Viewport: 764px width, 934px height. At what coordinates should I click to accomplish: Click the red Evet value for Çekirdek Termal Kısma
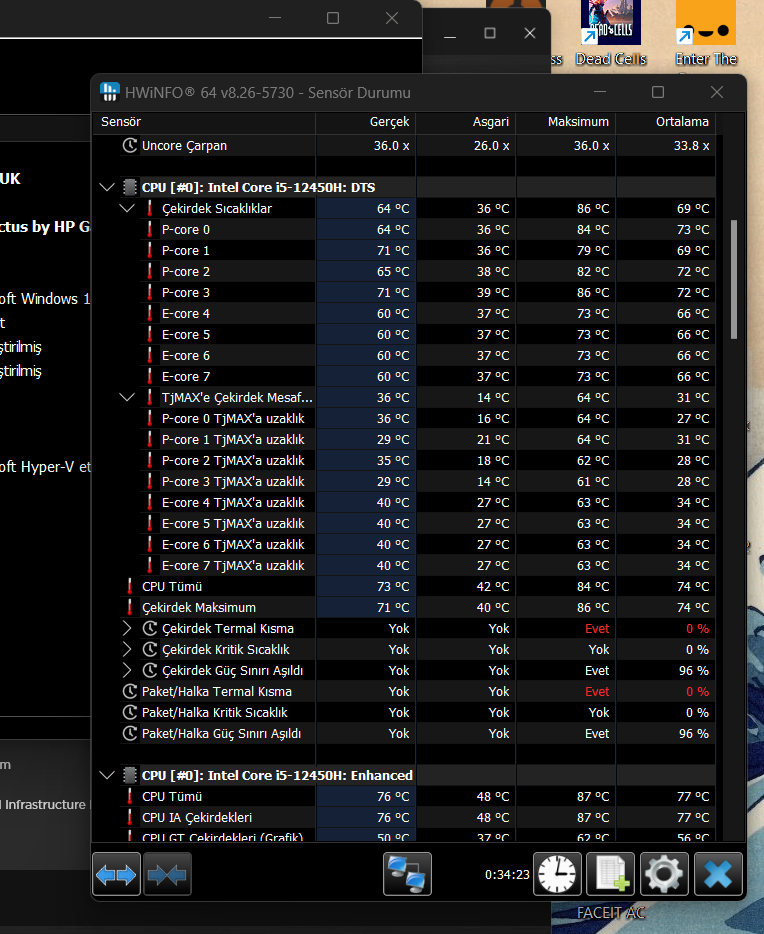tap(597, 628)
